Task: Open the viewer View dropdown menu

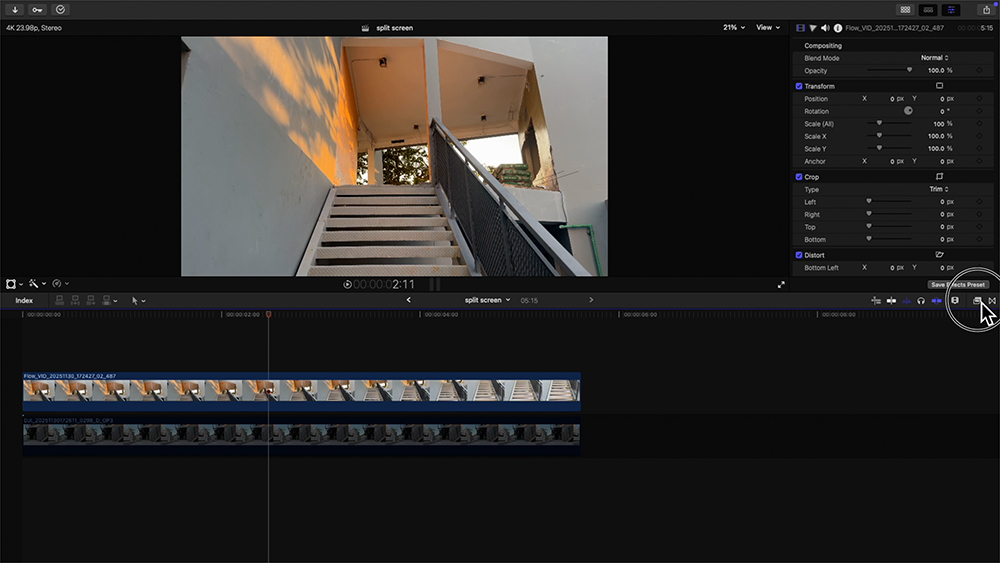Action: click(x=768, y=28)
